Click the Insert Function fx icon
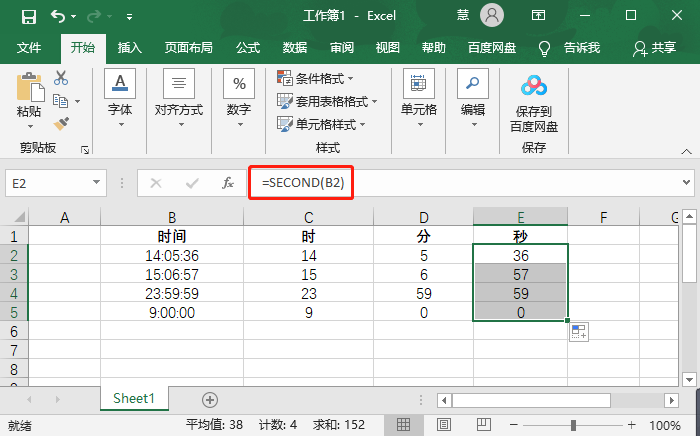 click(228, 183)
